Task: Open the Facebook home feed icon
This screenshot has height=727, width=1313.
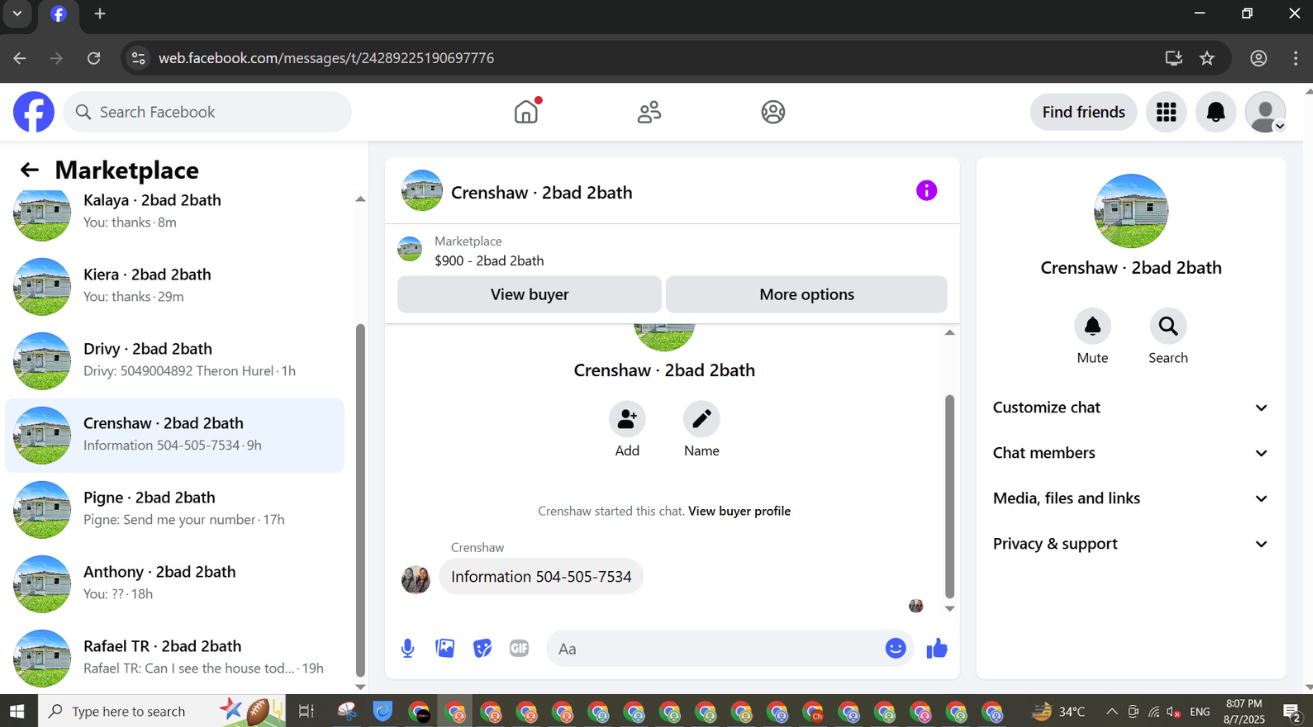Action: (526, 112)
